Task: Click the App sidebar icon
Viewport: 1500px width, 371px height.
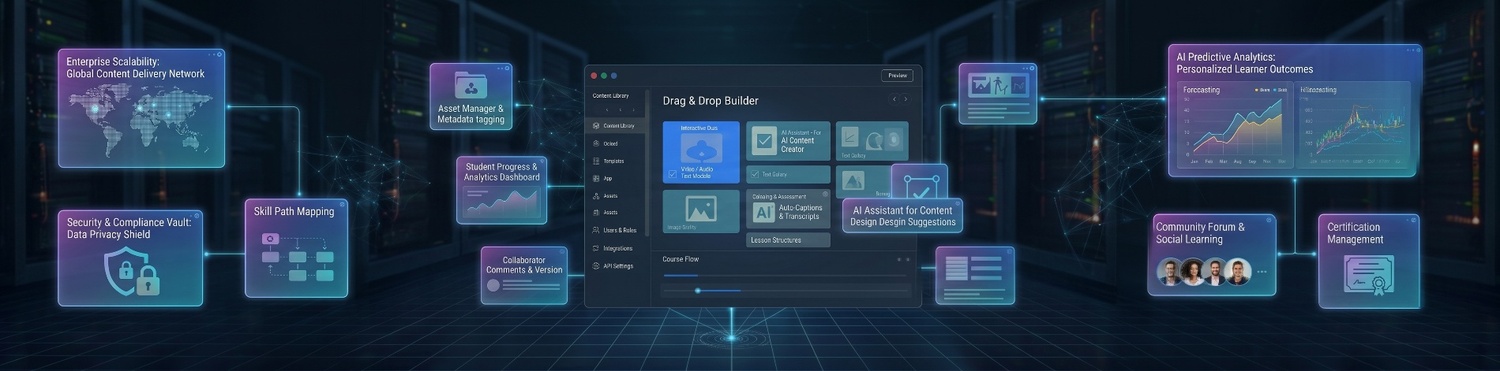Action: point(596,178)
